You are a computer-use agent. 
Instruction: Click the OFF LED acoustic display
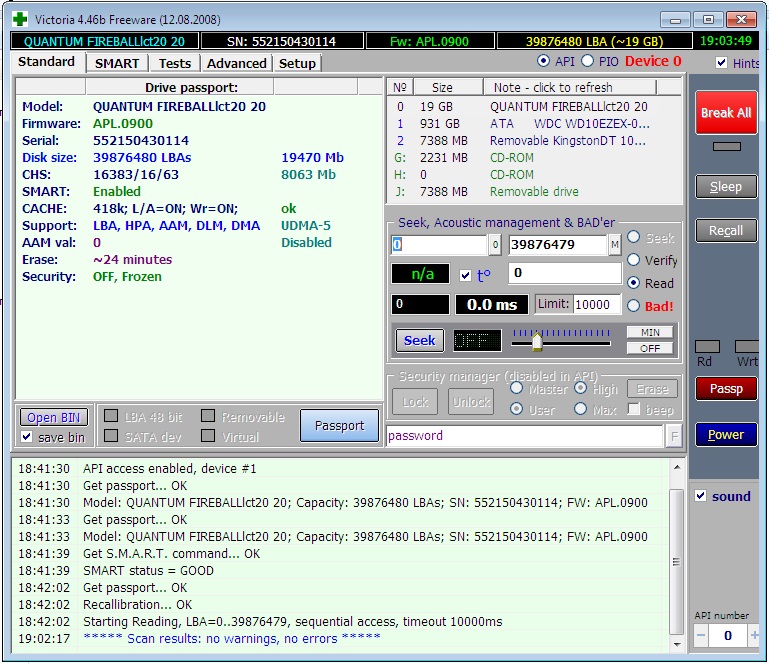point(477,340)
